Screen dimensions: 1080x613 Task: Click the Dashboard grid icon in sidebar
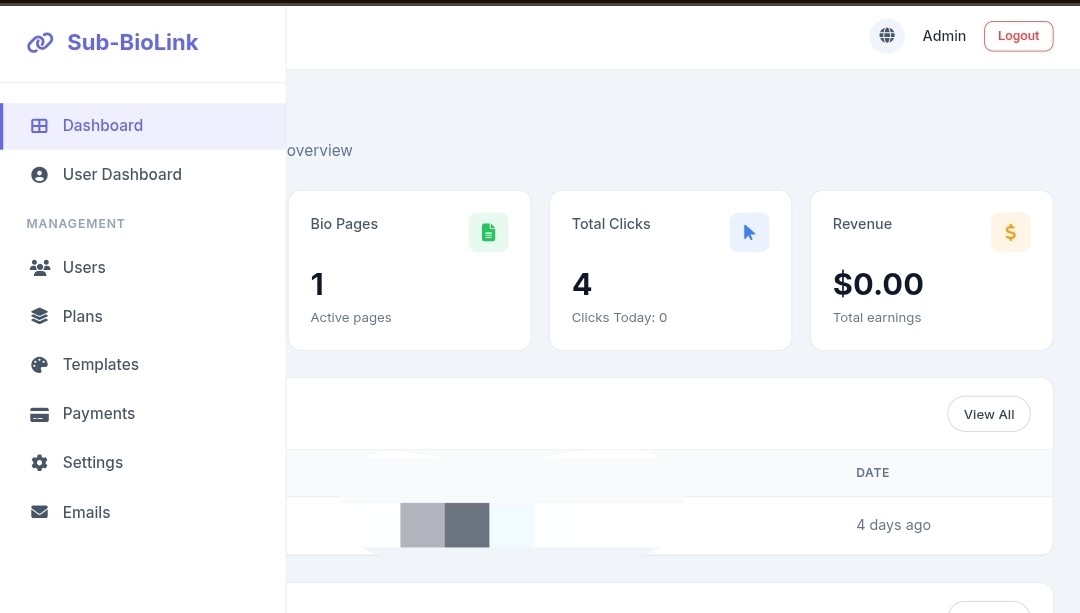pyautogui.click(x=39, y=125)
